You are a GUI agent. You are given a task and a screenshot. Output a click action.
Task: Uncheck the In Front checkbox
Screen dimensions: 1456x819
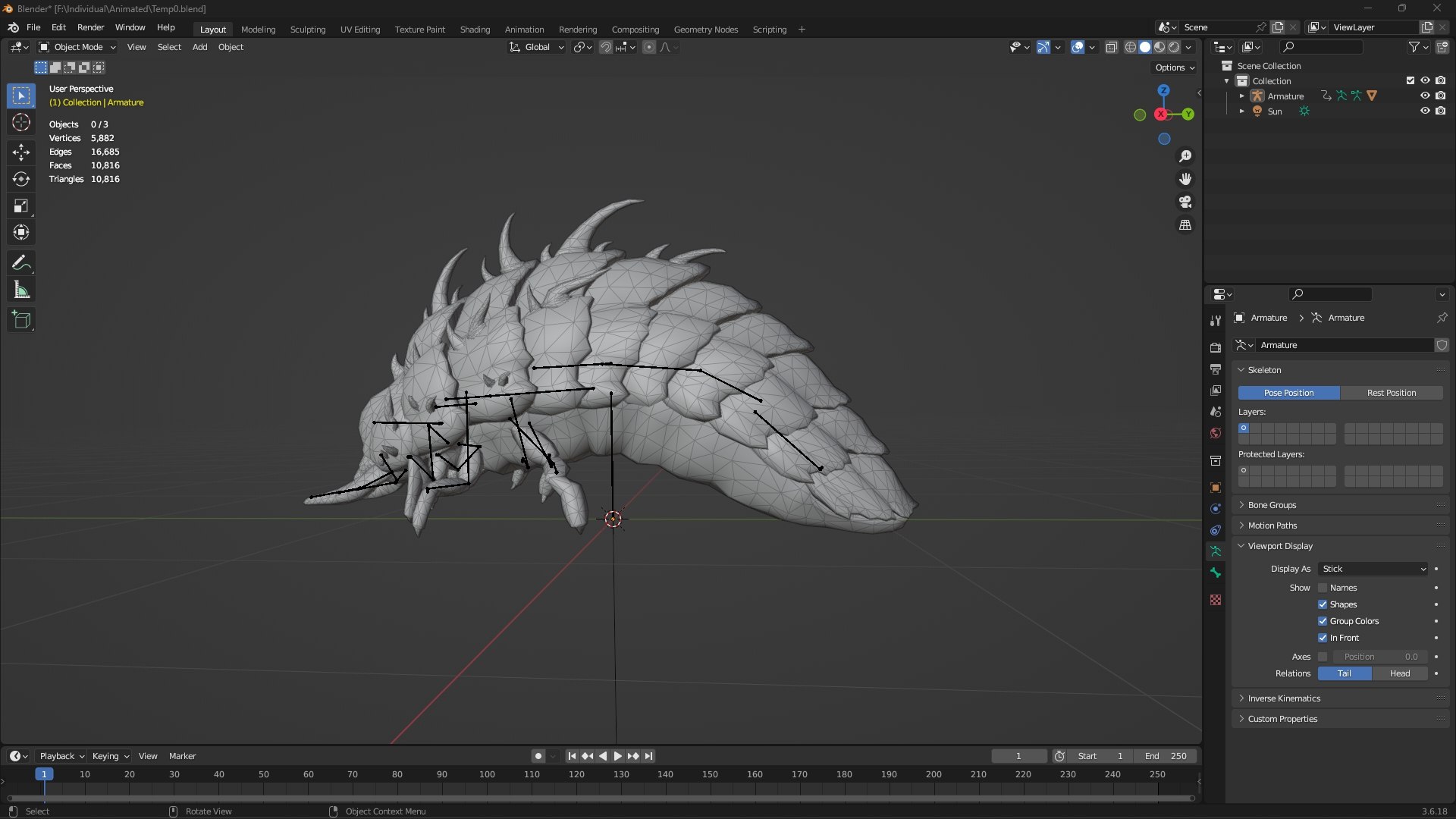coord(1323,638)
